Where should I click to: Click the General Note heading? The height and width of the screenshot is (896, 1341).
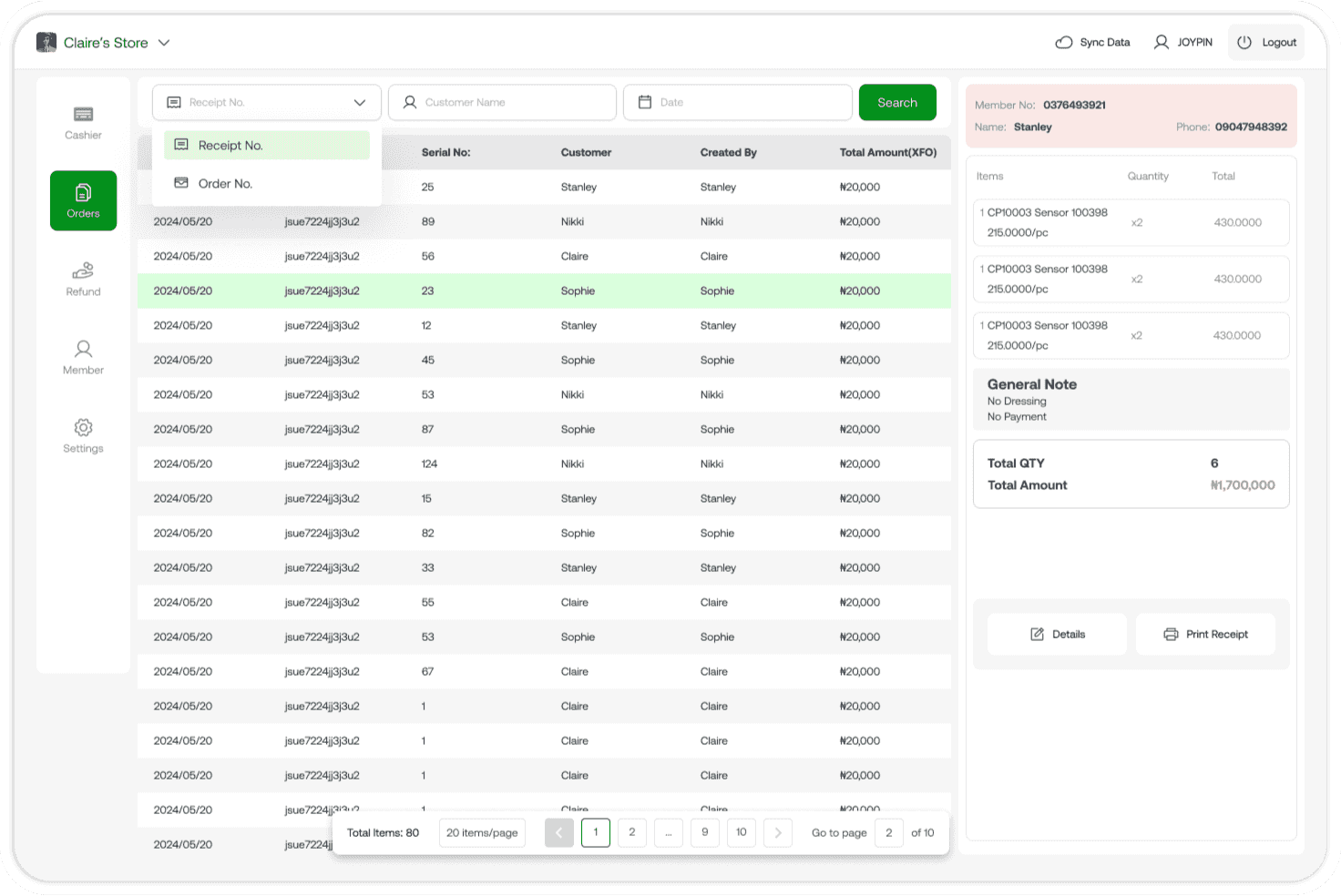1032,384
